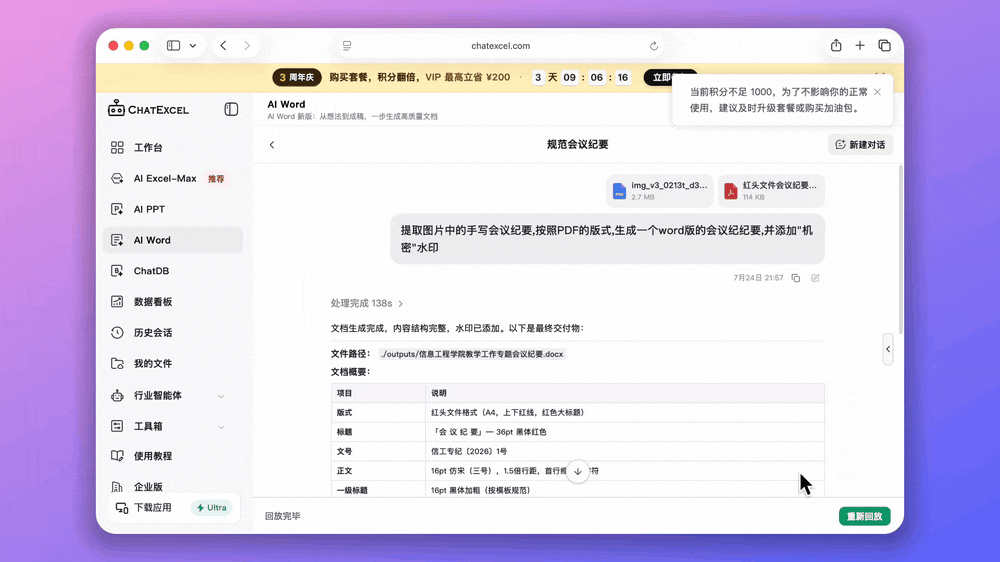The width and height of the screenshot is (1000, 562).
Task: Expand the 行业智能体 chevron
Action: pyautogui.click(x=221, y=396)
